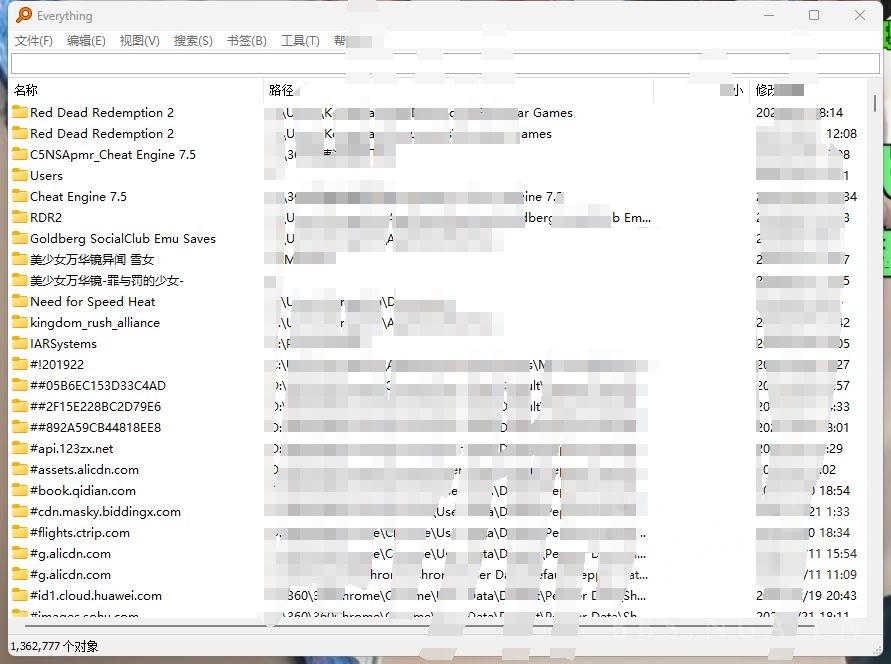
Task: Click folder icon beside kingdom_rush_alliance
Action: tap(20, 322)
